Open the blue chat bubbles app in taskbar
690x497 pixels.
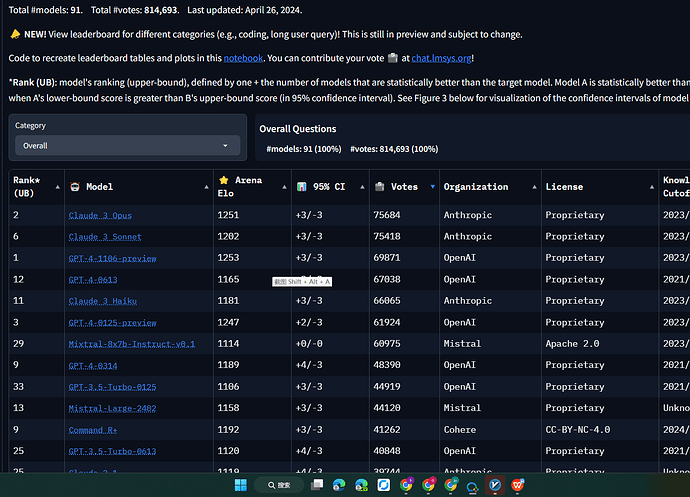[473, 486]
